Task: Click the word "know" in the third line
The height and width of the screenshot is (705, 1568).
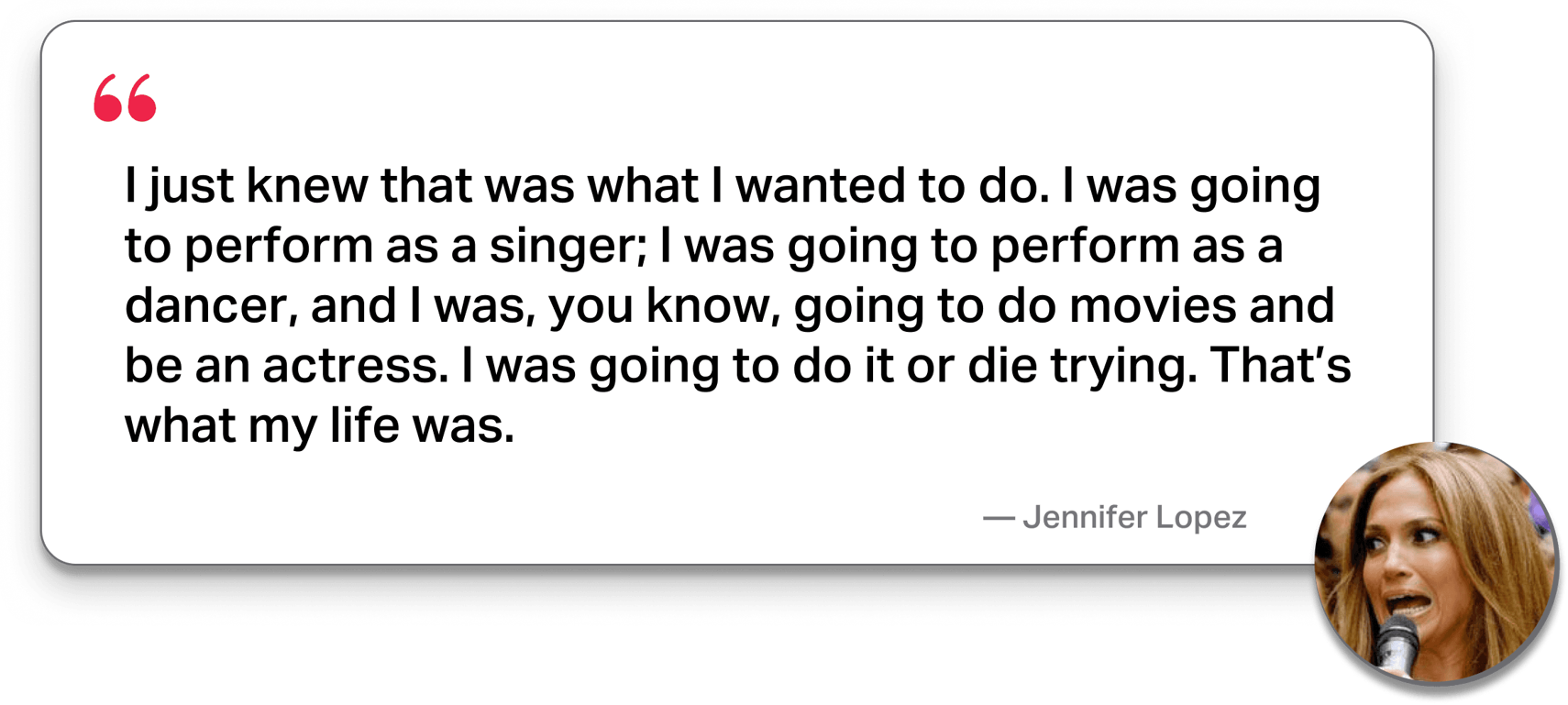Action: point(713,306)
